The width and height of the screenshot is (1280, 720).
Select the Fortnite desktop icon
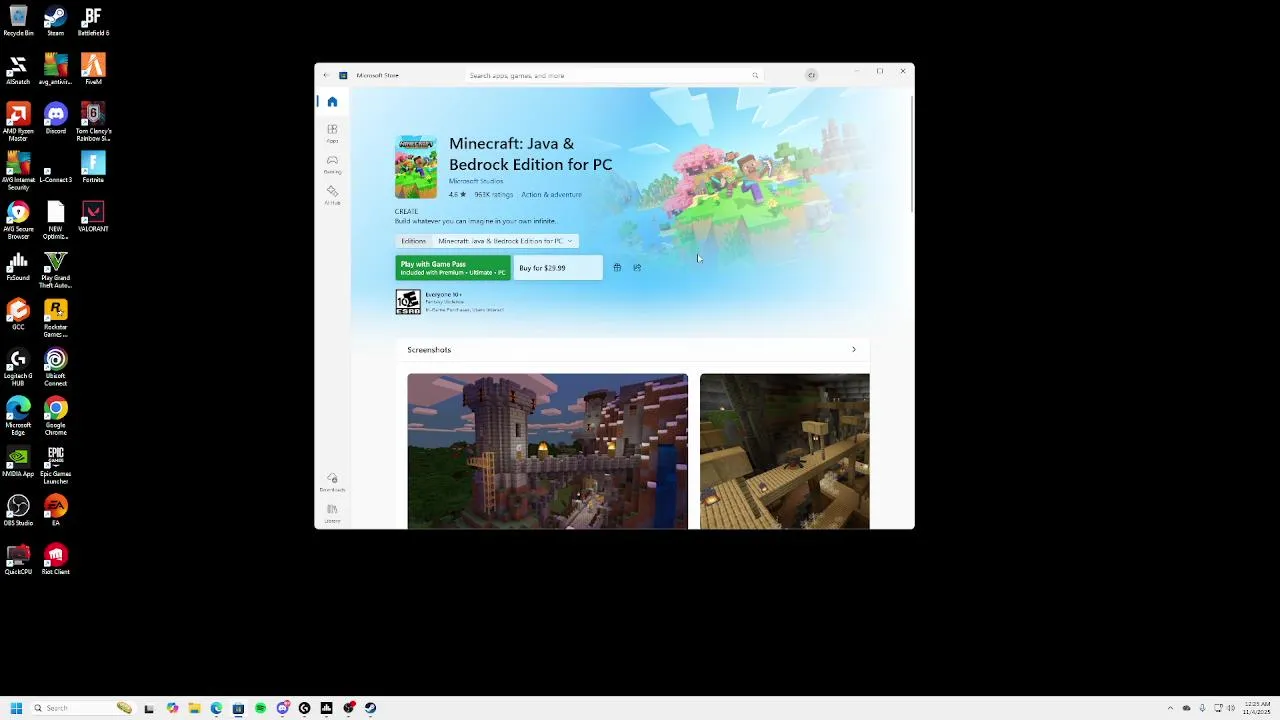pos(93,168)
